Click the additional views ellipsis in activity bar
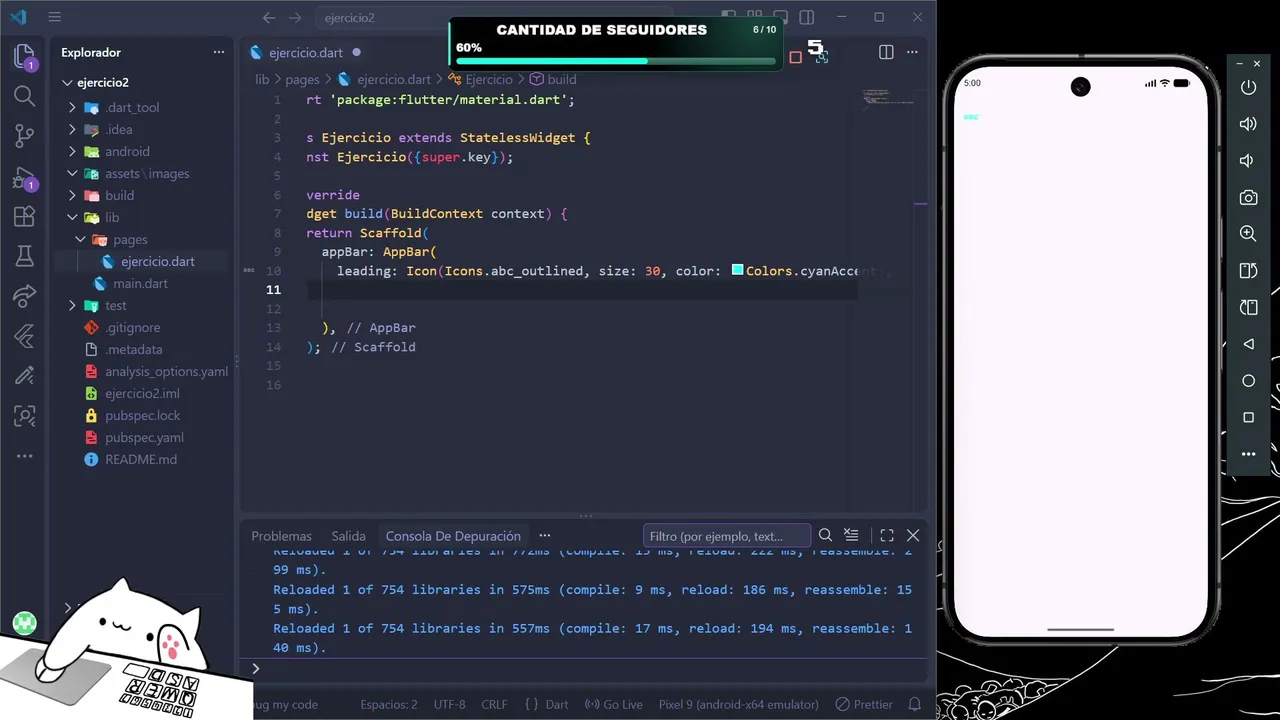This screenshot has height=720, width=1280. [x=24, y=456]
